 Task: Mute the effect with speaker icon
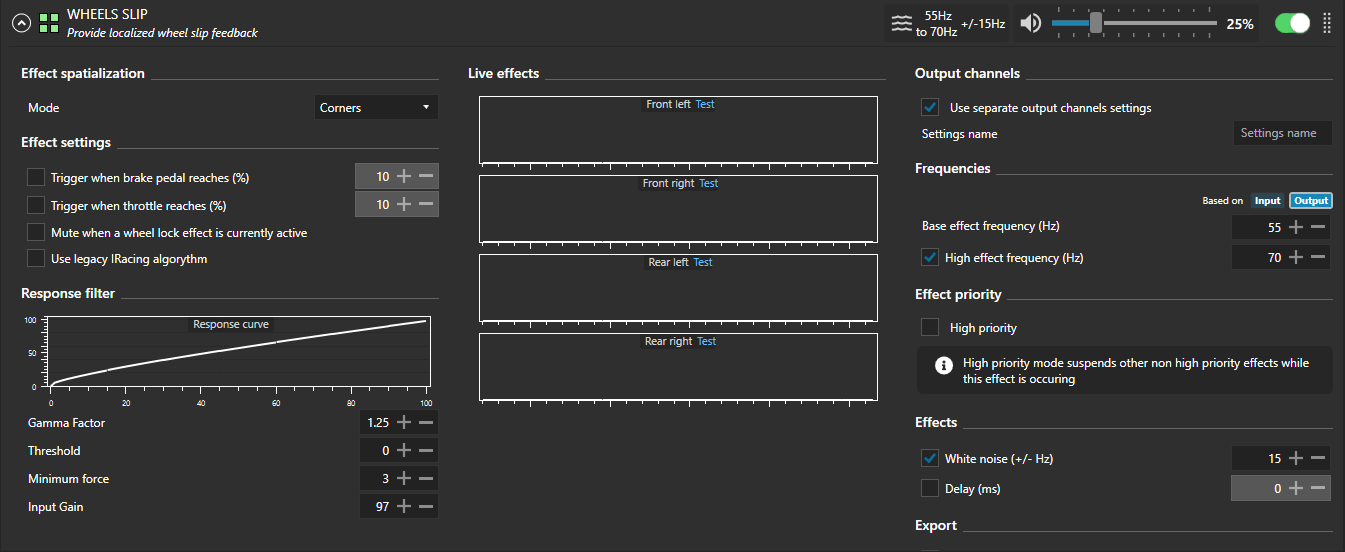(1031, 23)
